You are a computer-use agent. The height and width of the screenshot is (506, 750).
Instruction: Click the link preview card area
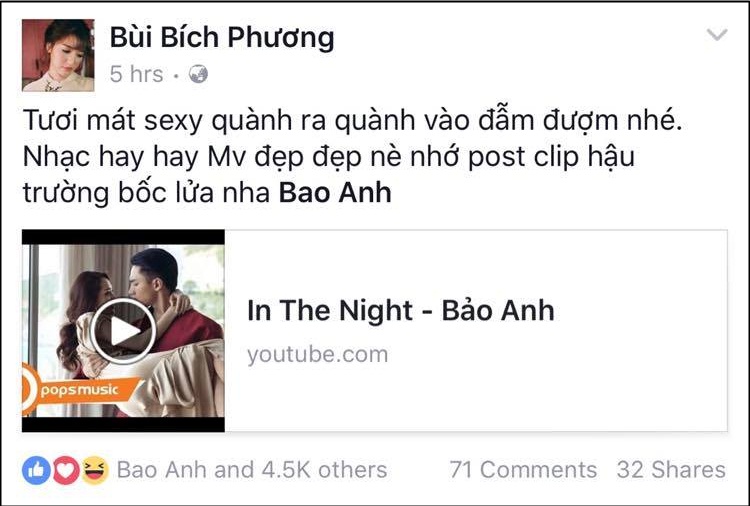(375, 331)
